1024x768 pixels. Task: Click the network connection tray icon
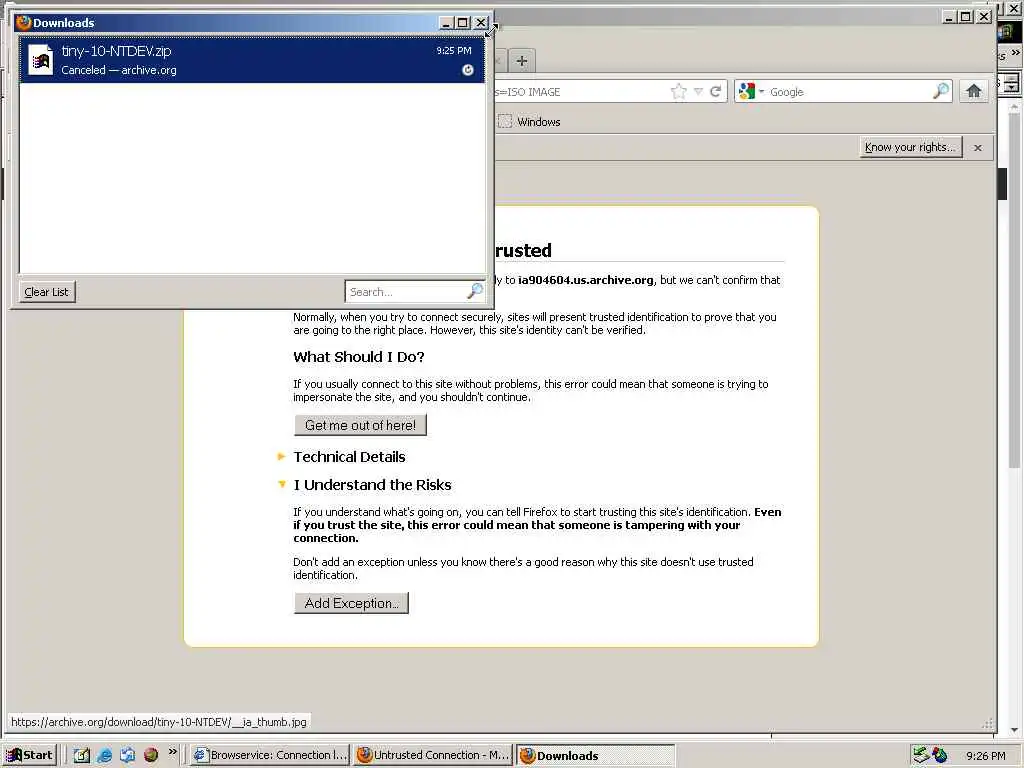(x=921, y=755)
